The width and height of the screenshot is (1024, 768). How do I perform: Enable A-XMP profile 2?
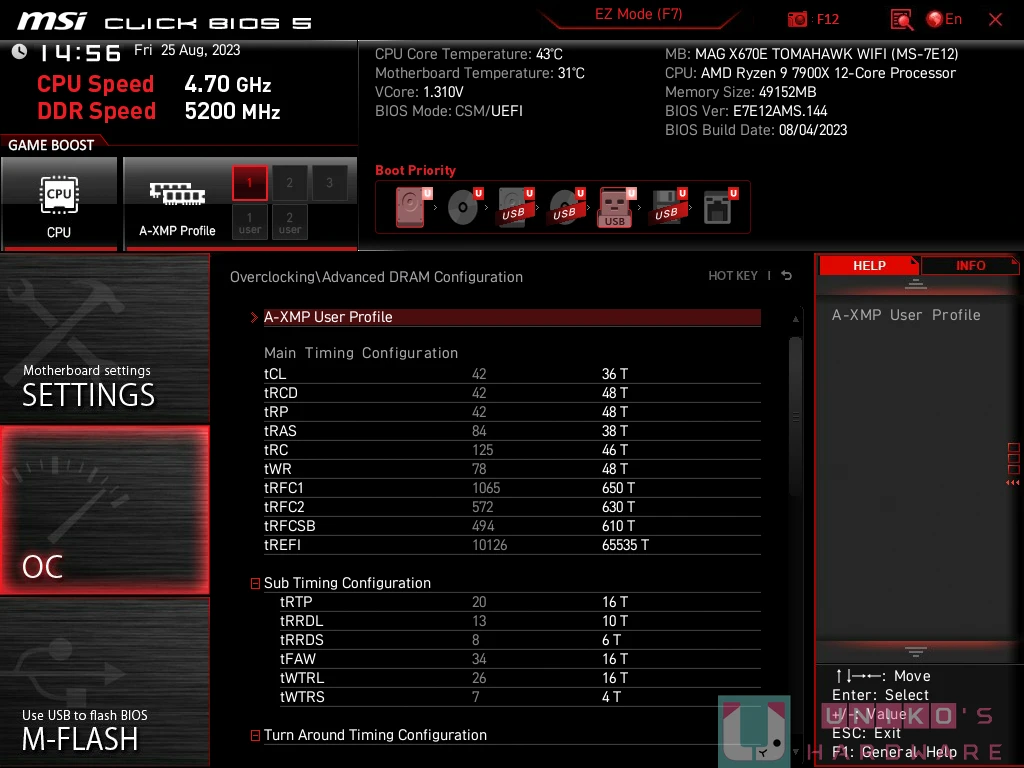[289, 182]
